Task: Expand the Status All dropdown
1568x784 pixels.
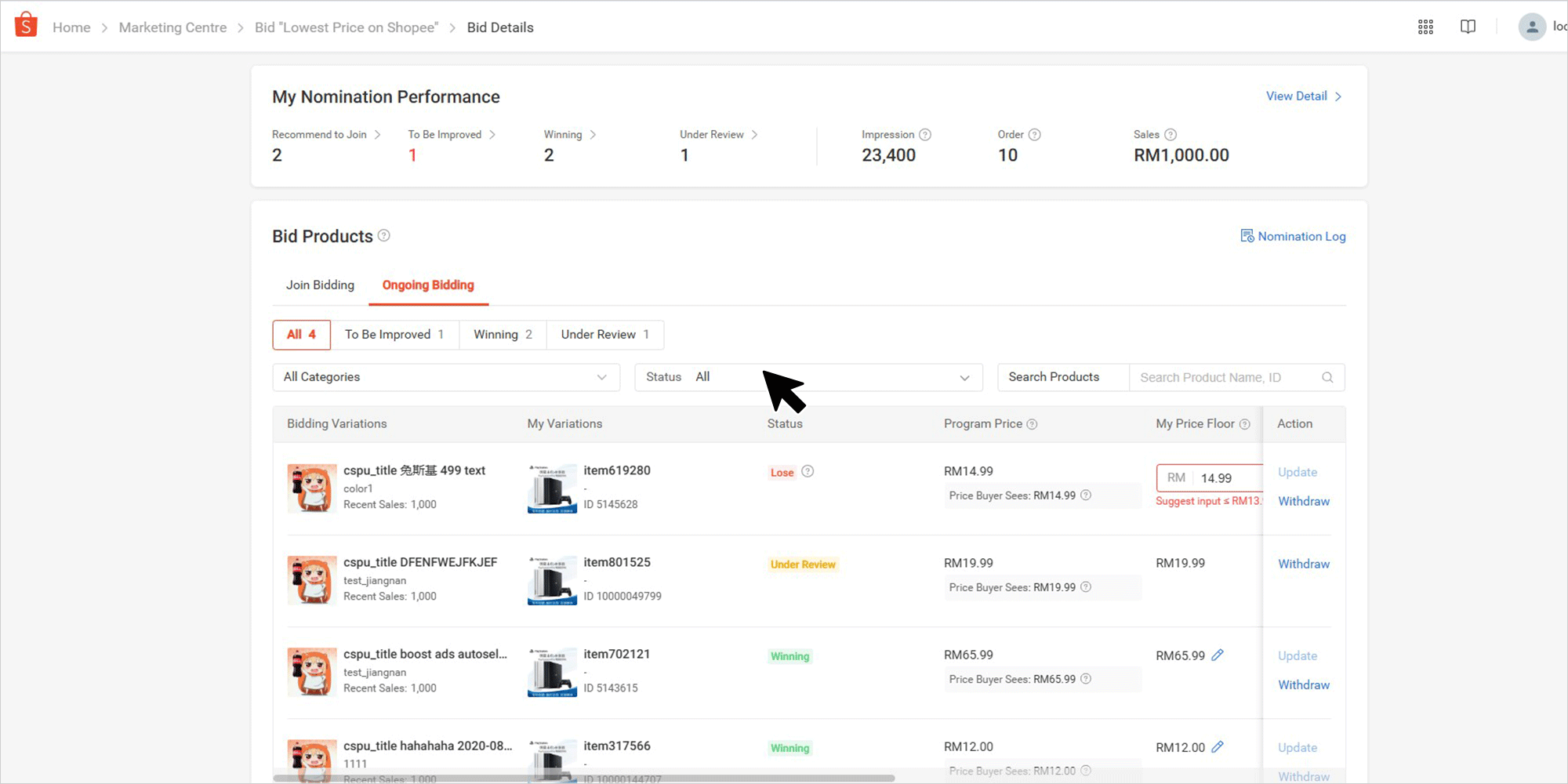Action: [x=808, y=377]
